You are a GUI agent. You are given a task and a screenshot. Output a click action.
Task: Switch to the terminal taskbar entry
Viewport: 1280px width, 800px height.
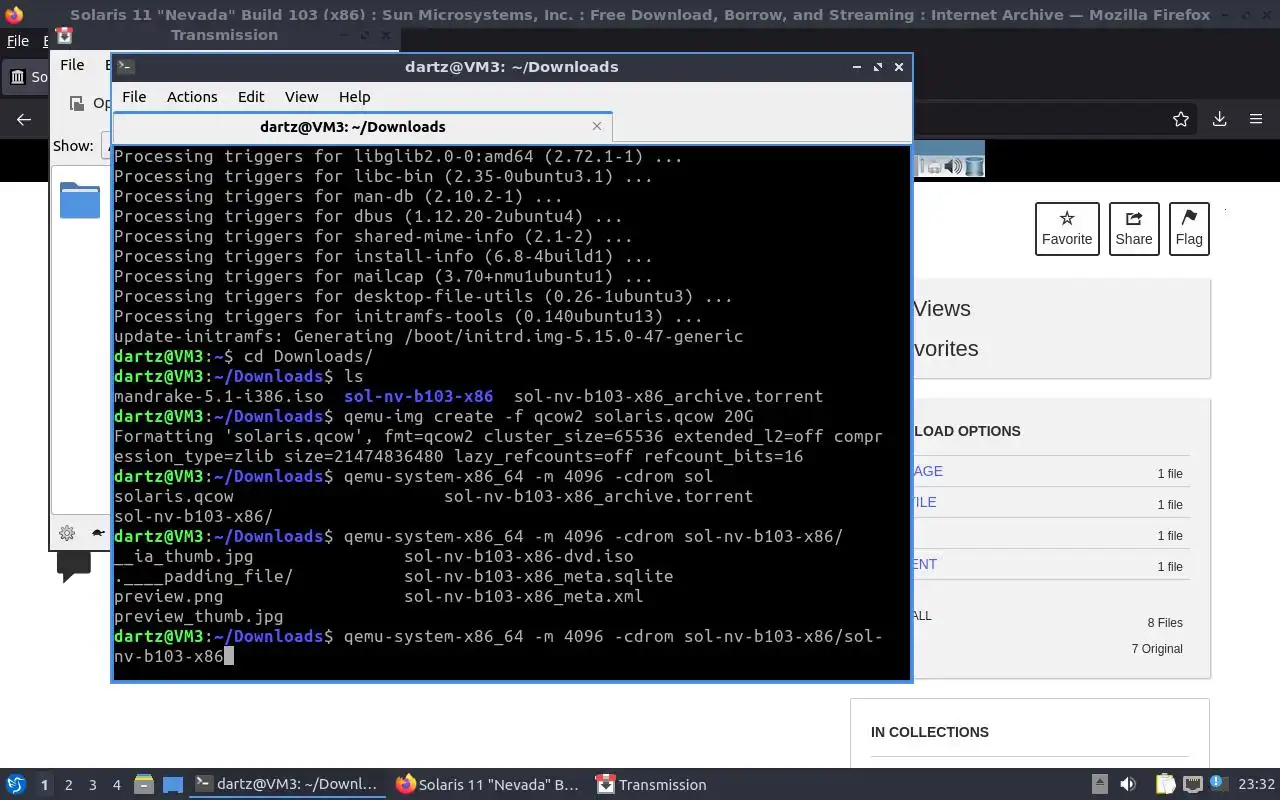(288, 785)
